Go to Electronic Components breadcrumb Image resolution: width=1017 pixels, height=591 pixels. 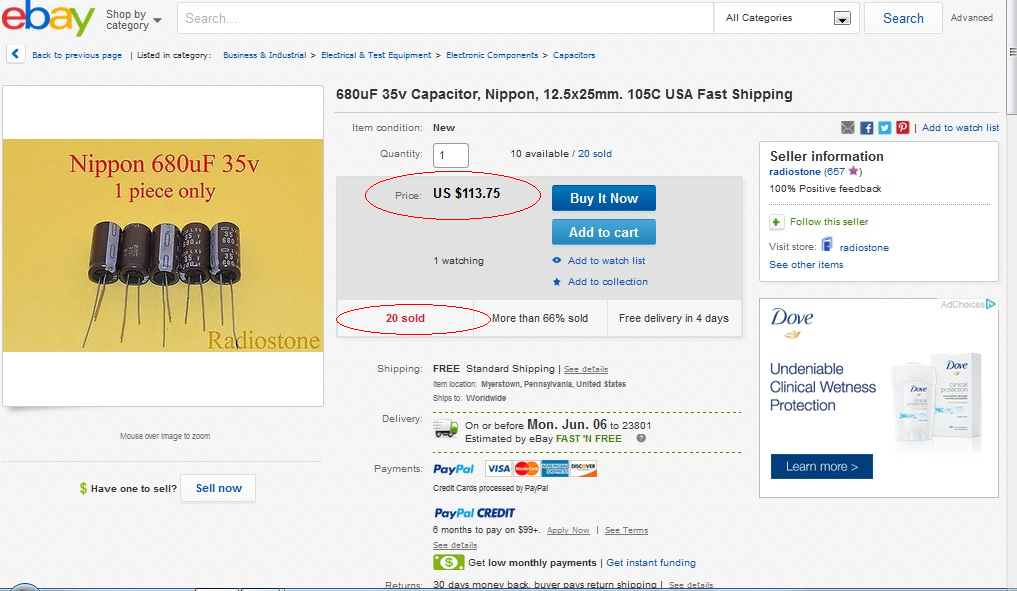click(x=492, y=56)
